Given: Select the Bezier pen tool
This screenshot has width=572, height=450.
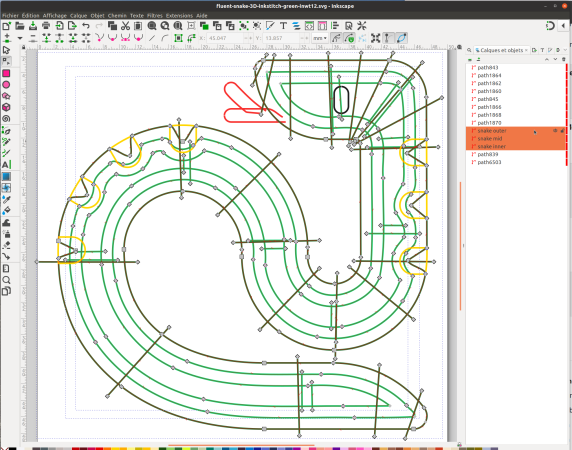Looking at the screenshot, I should point(6,131).
